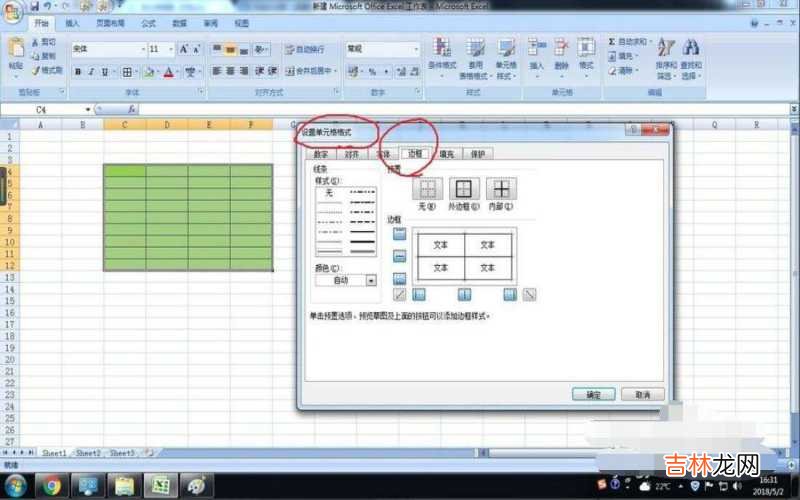
Task: Open the number format dropdown (常规)
Action: point(415,49)
